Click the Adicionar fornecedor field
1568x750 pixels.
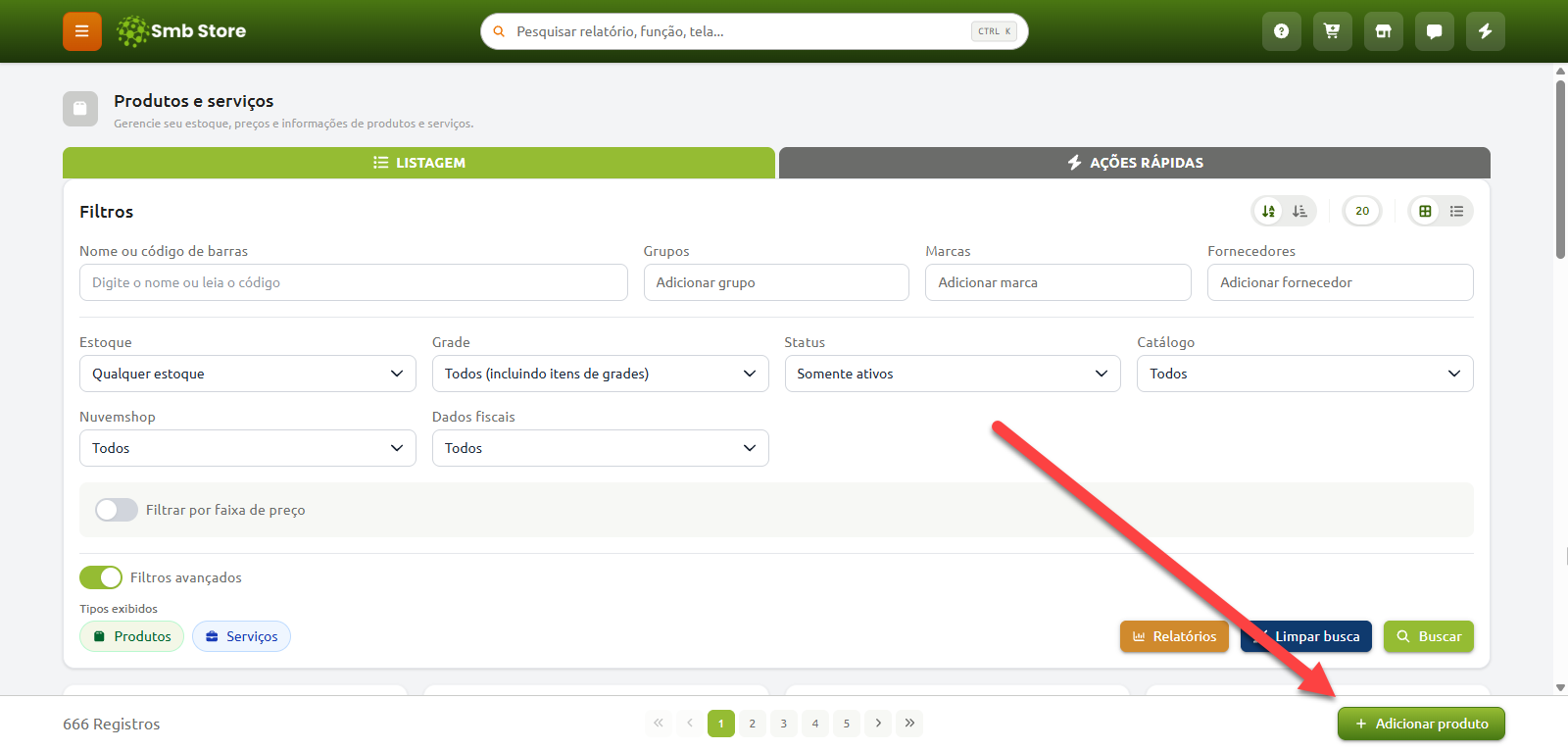1341,282
